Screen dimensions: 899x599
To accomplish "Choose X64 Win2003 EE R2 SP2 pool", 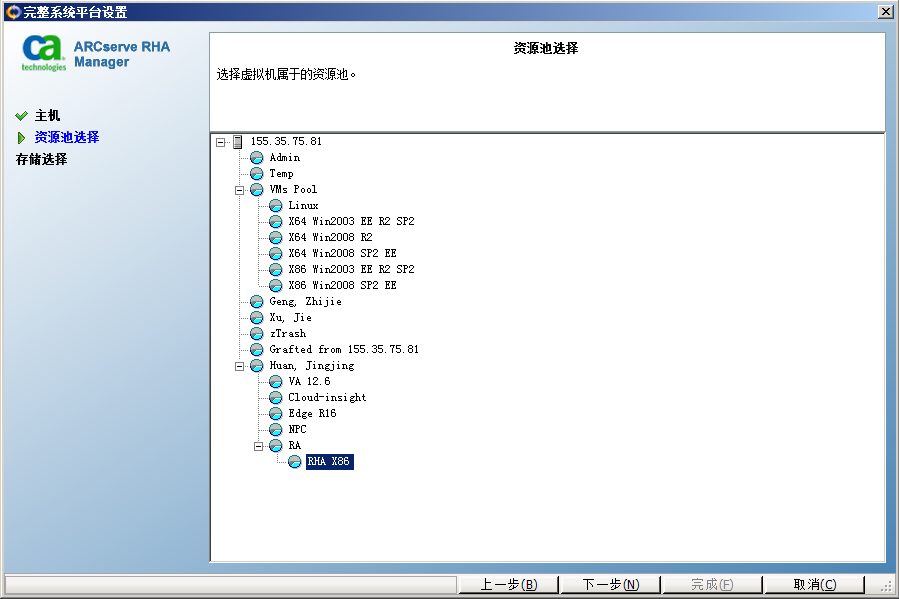I will coord(351,221).
